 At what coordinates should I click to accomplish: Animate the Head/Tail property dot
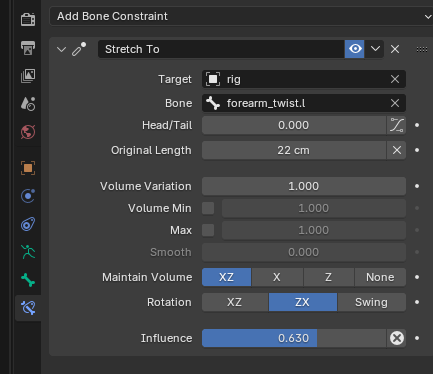pyautogui.click(x=417, y=125)
